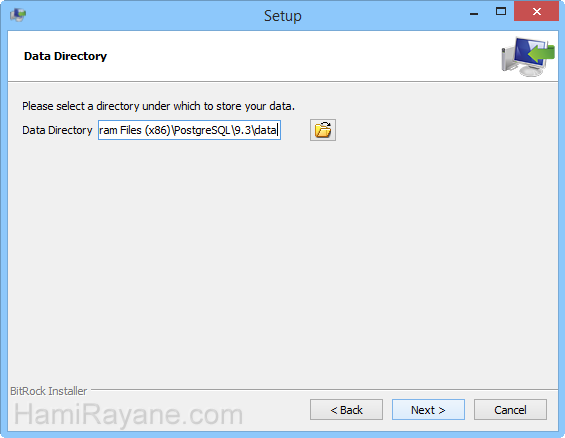Minimize the Setup window
Viewport: 565px width, 438px height.
click(x=474, y=13)
